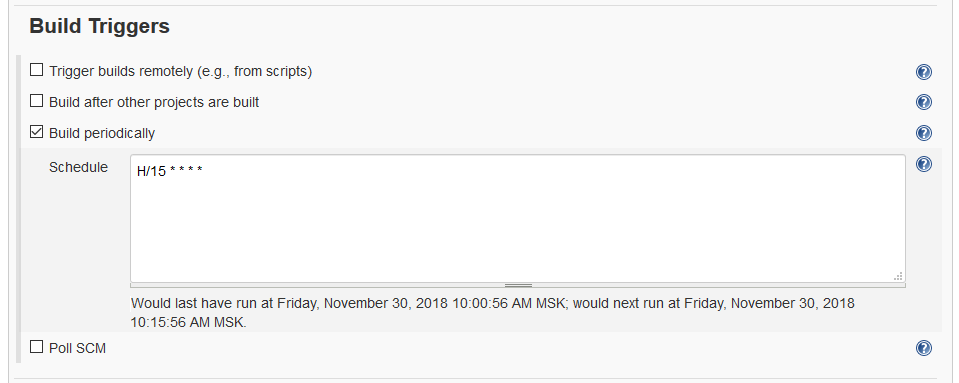Screen dimensions: 959x383
Task: Check Build after other projects are built box
Action: click(x=37, y=100)
